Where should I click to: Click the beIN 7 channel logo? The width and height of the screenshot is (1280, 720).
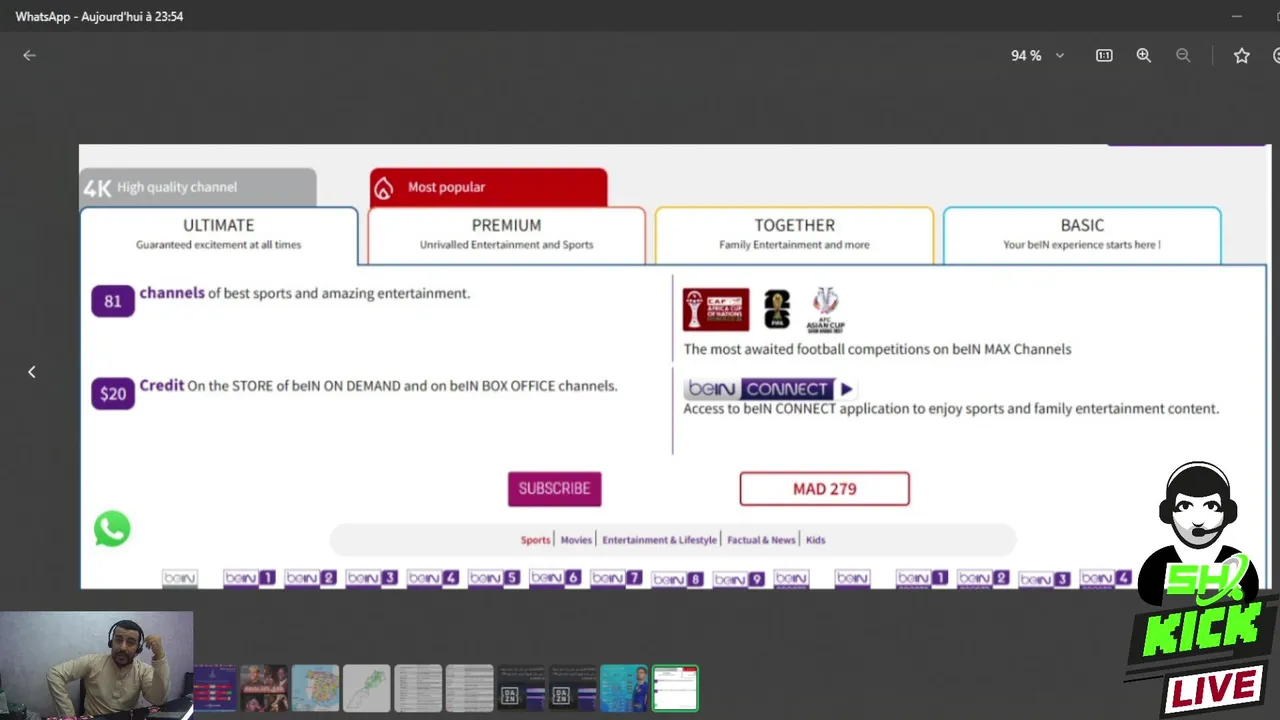(616, 578)
